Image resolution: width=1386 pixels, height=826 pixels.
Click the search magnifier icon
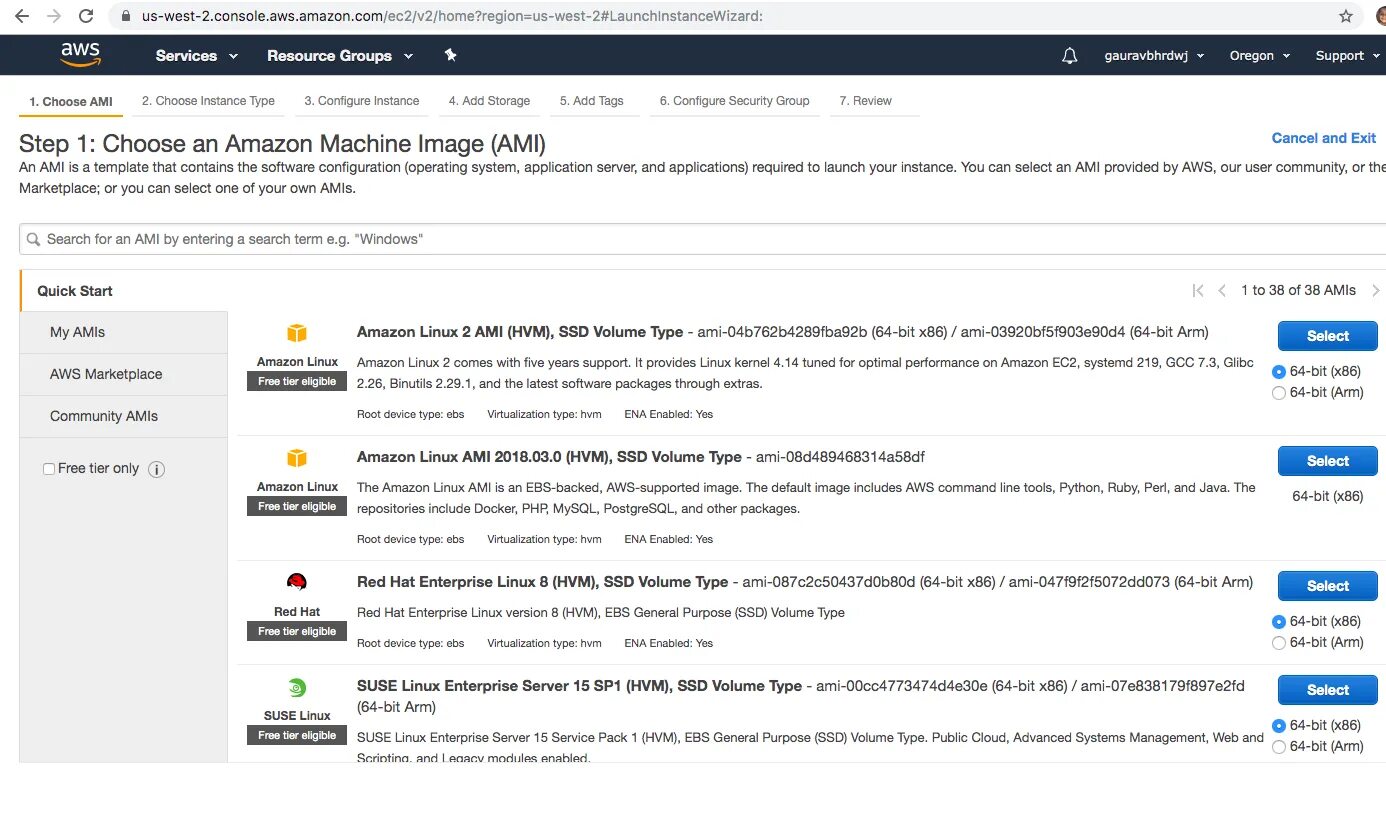click(34, 239)
